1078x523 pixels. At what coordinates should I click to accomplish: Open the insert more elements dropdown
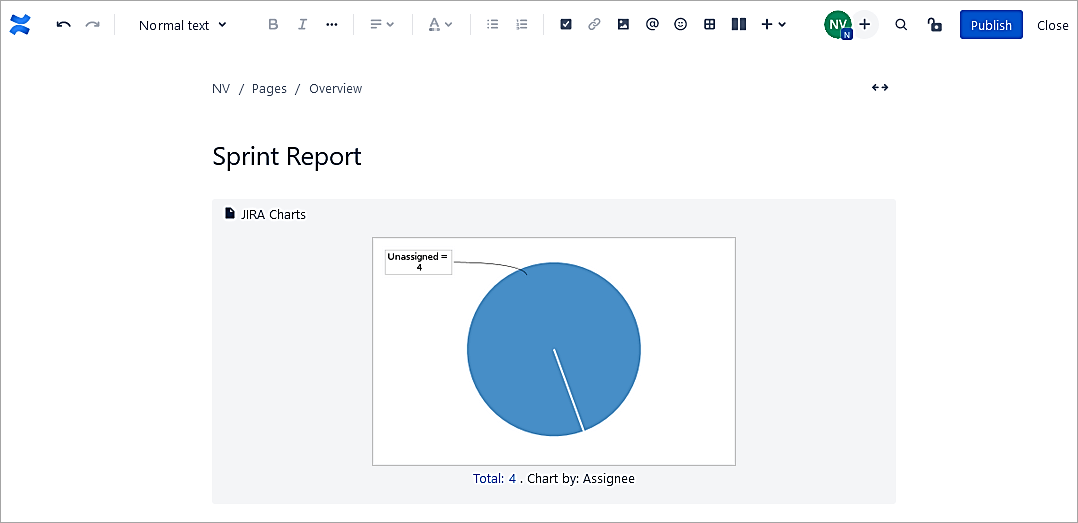click(x=773, y=25)
